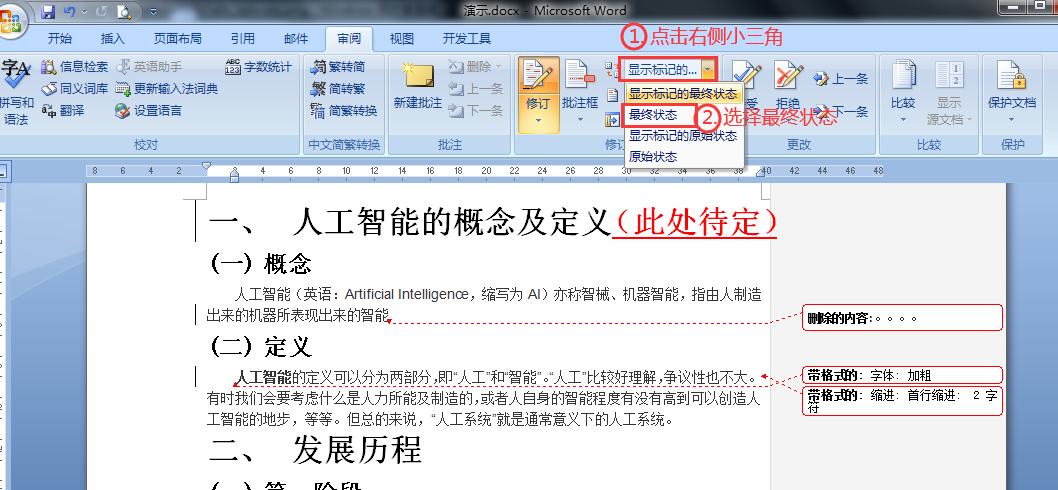Switch to the 视图 ribbon tab

pos(401,39)
